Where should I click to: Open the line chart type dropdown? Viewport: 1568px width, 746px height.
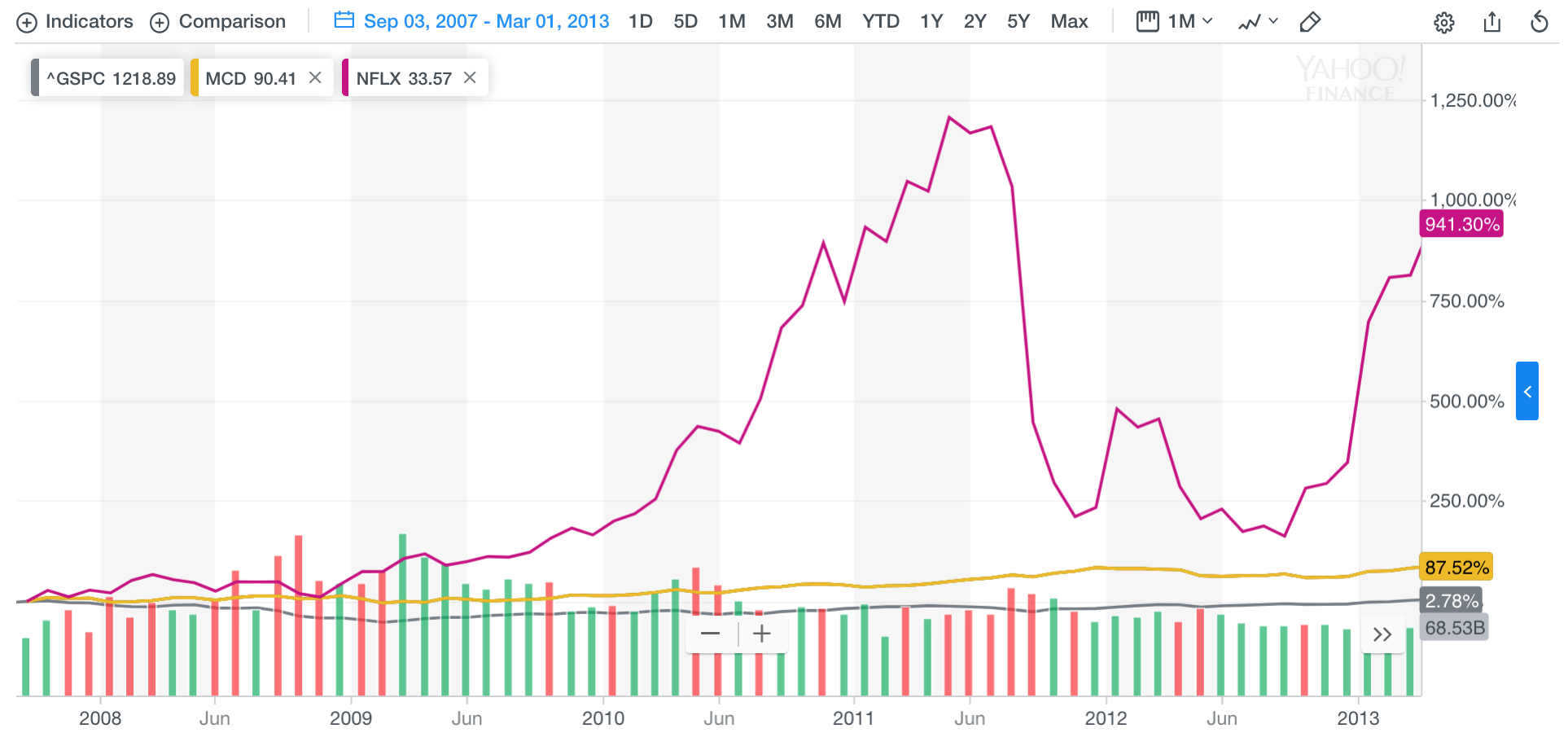pos(1258,22)
